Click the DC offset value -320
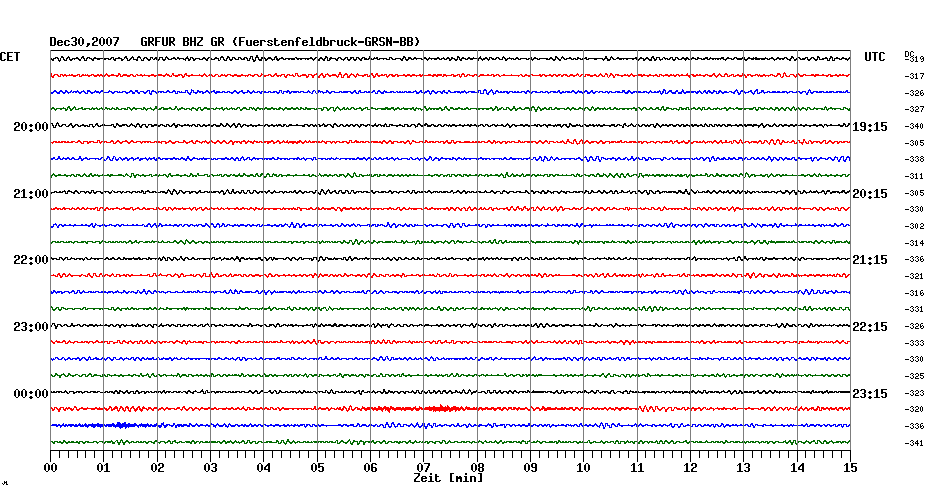This screenshot has height=494, width=930. (915, 410)
